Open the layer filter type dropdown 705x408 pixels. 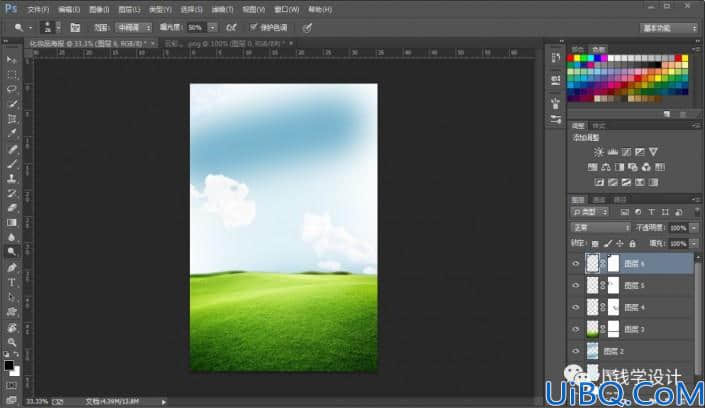589,212
